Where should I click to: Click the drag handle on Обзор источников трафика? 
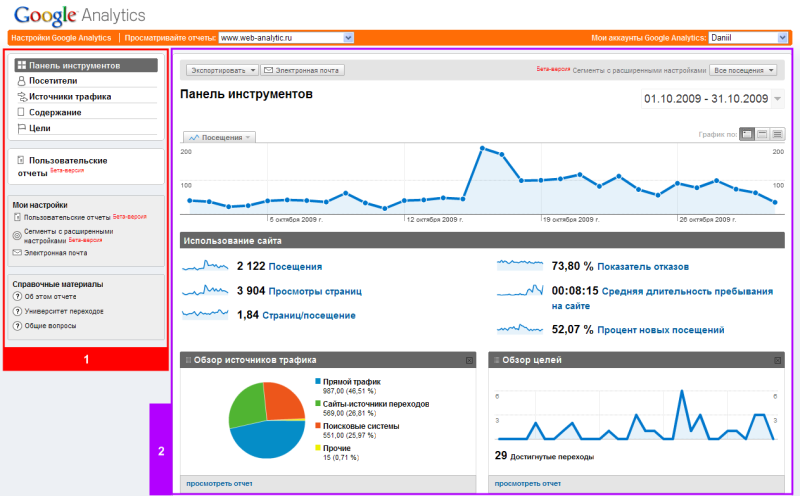point(188,360)
